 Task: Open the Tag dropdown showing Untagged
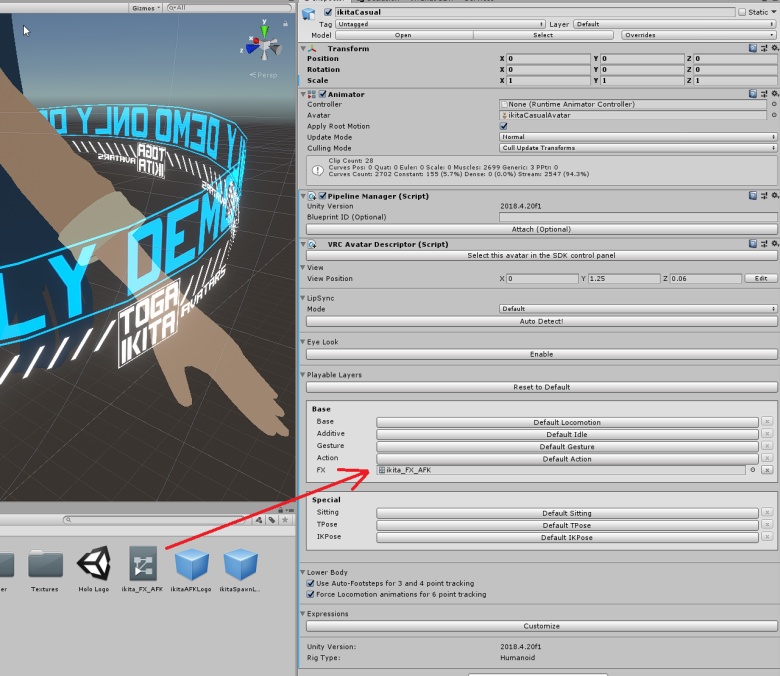tap(440, 24)
